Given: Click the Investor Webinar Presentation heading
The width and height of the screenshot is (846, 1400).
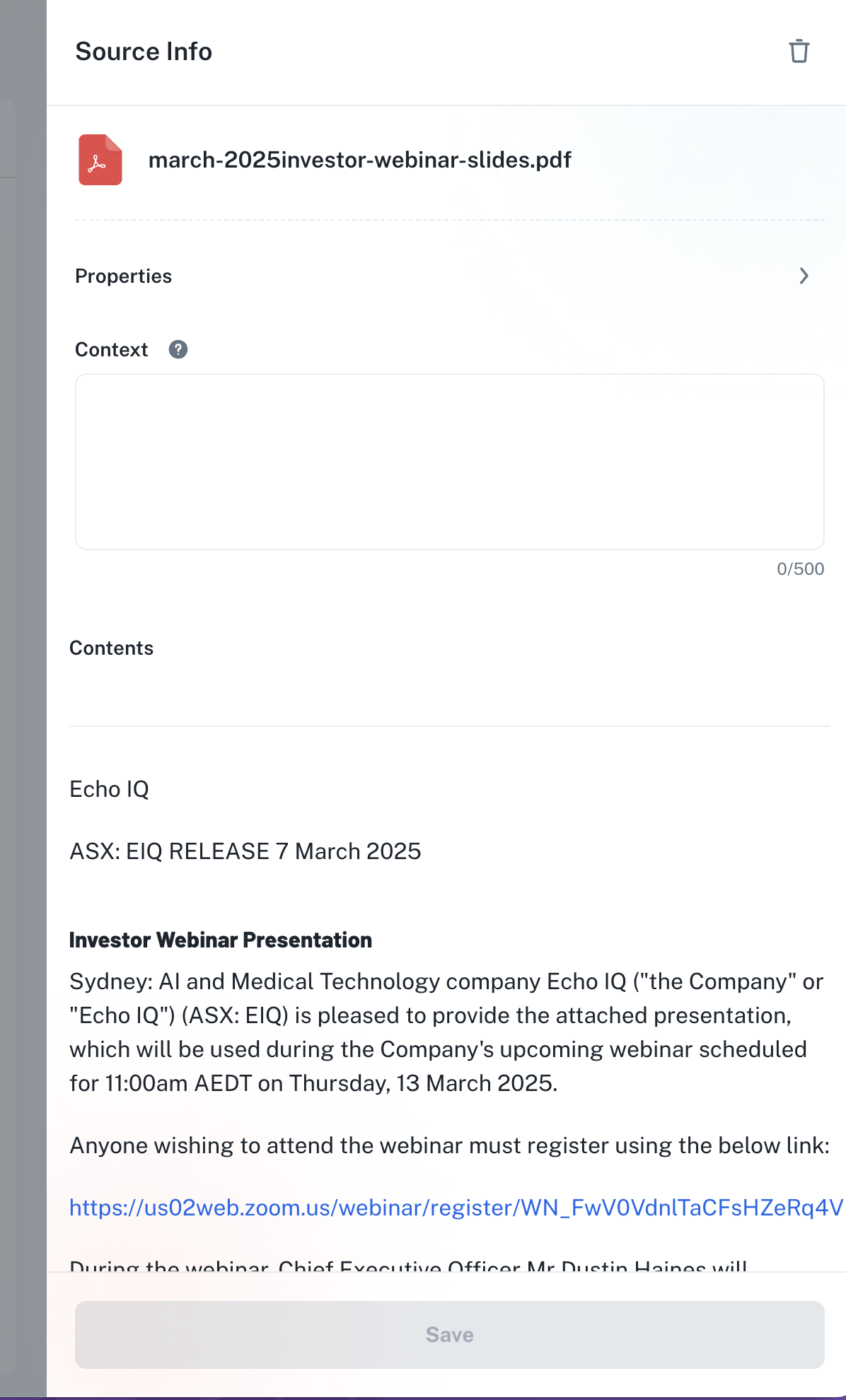Looking at the screenshot, I should [221, 940].
